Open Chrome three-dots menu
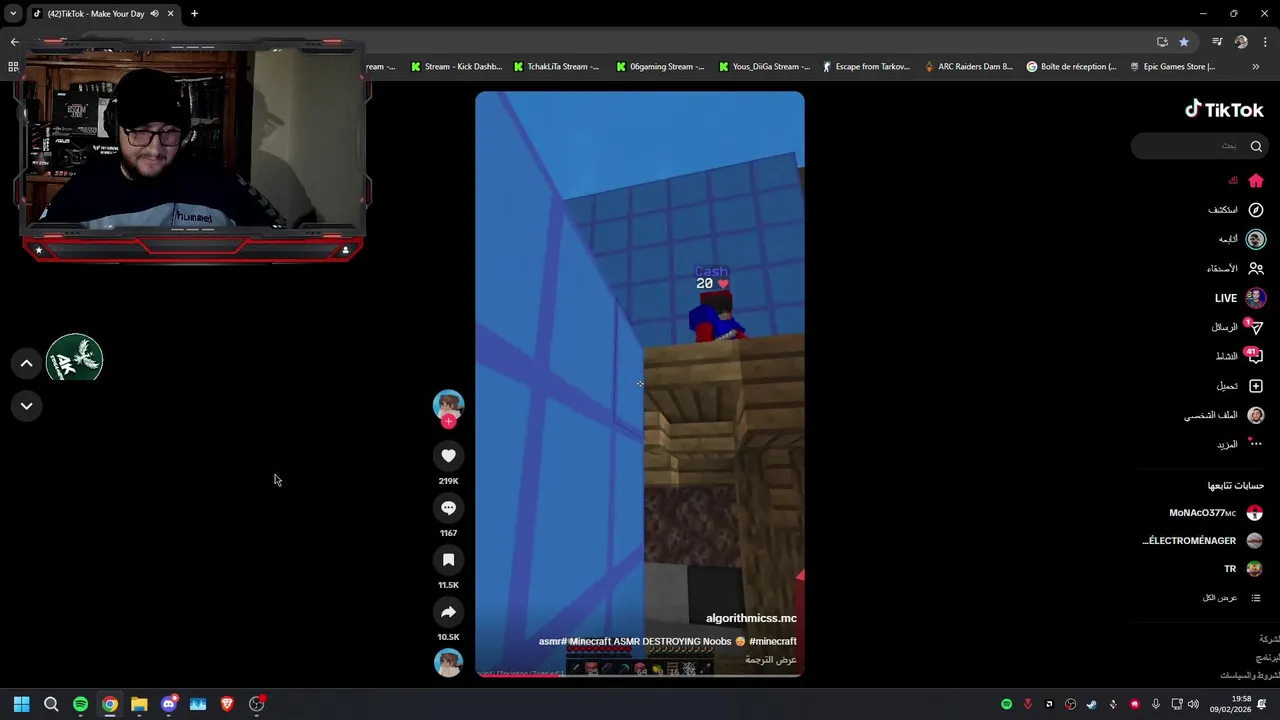This screenshot has height=720, width=1280. 1265,42
